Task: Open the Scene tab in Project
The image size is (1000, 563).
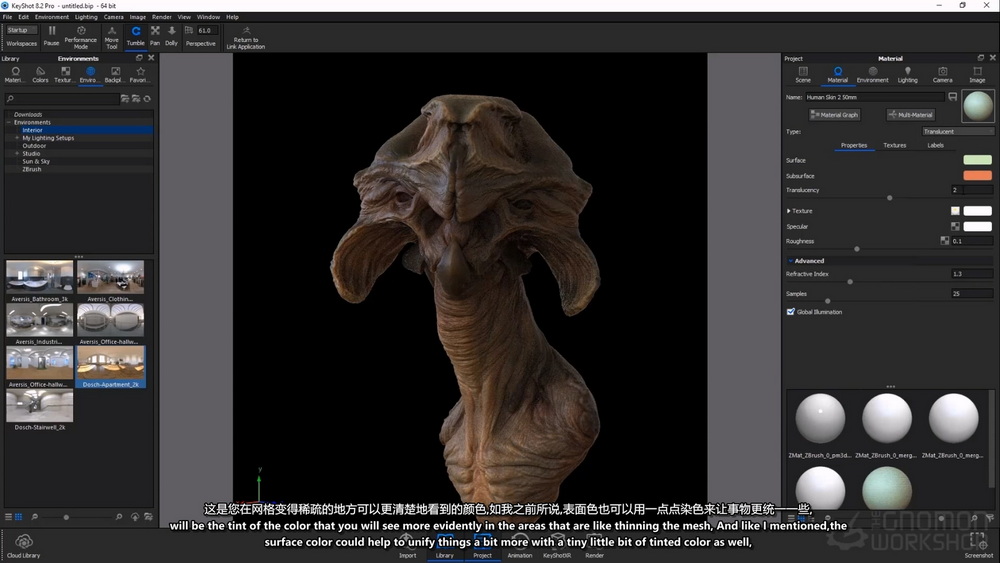Action: point(803,75)
